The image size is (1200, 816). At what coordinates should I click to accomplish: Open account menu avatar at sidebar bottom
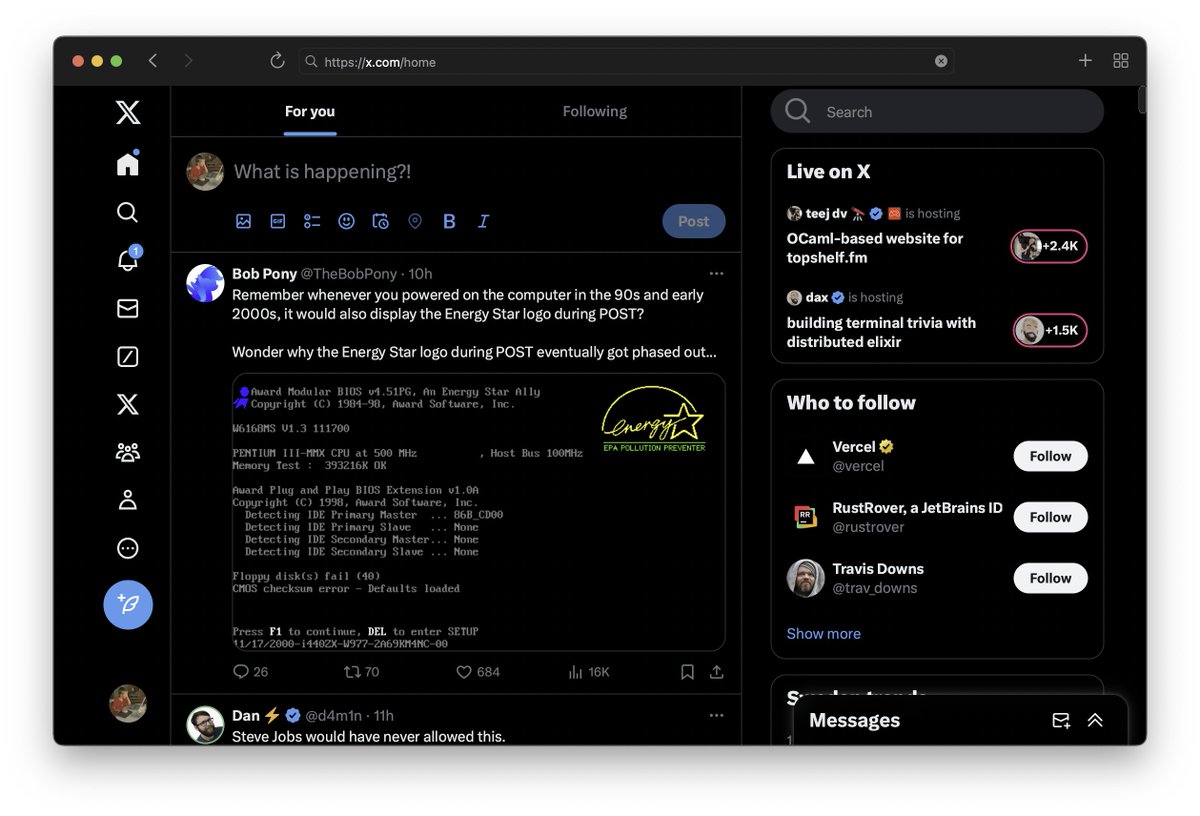click(128, 703)
